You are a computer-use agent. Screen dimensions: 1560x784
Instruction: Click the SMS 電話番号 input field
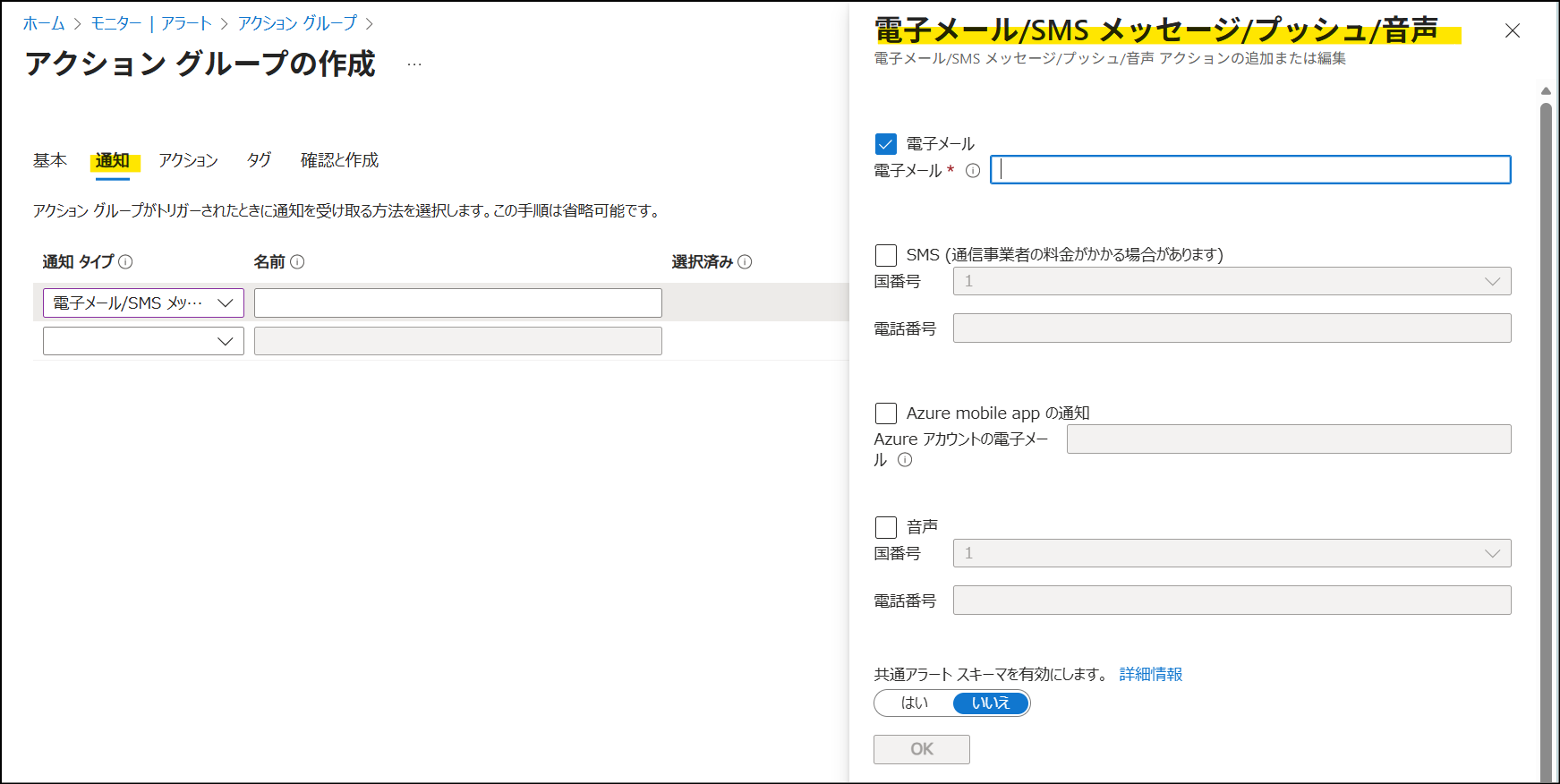(1232, 328)
